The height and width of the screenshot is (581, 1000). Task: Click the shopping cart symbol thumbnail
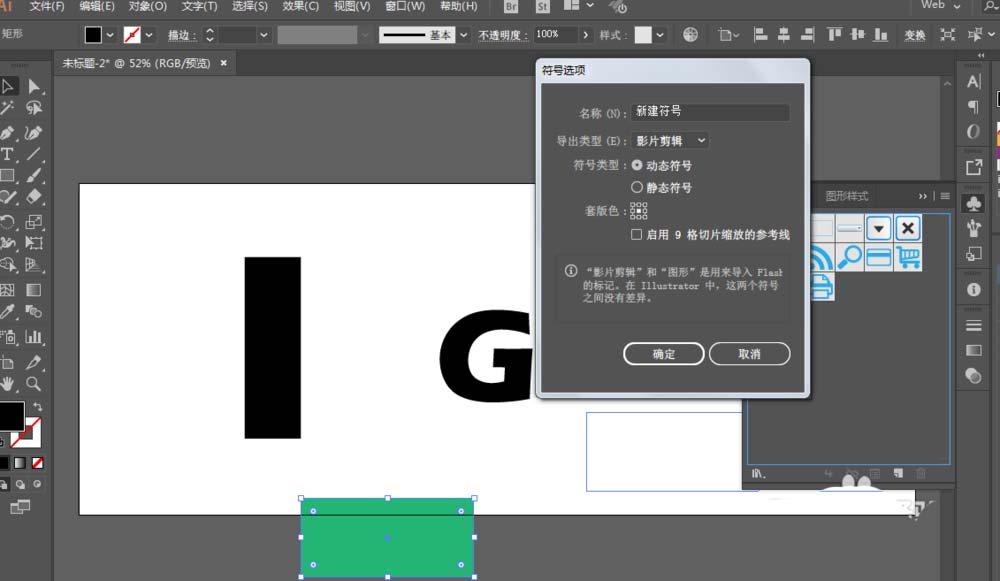click(x=908, y=257)
